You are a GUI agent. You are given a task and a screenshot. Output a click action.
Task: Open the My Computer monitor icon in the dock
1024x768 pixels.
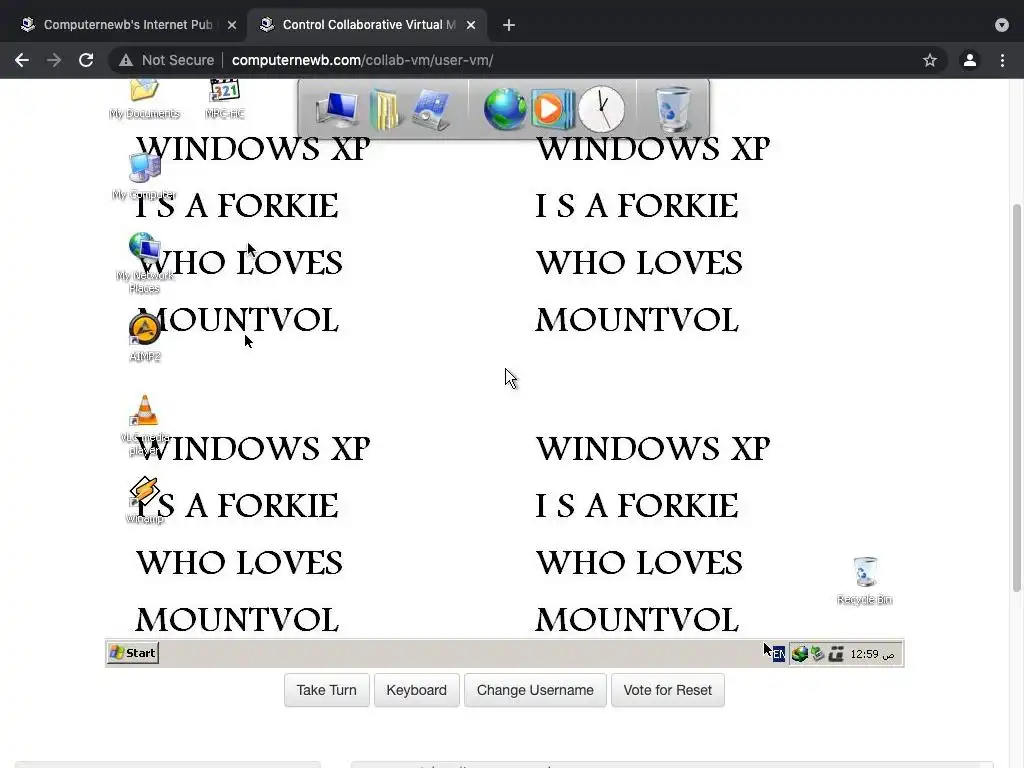click(x=336, y=110)
